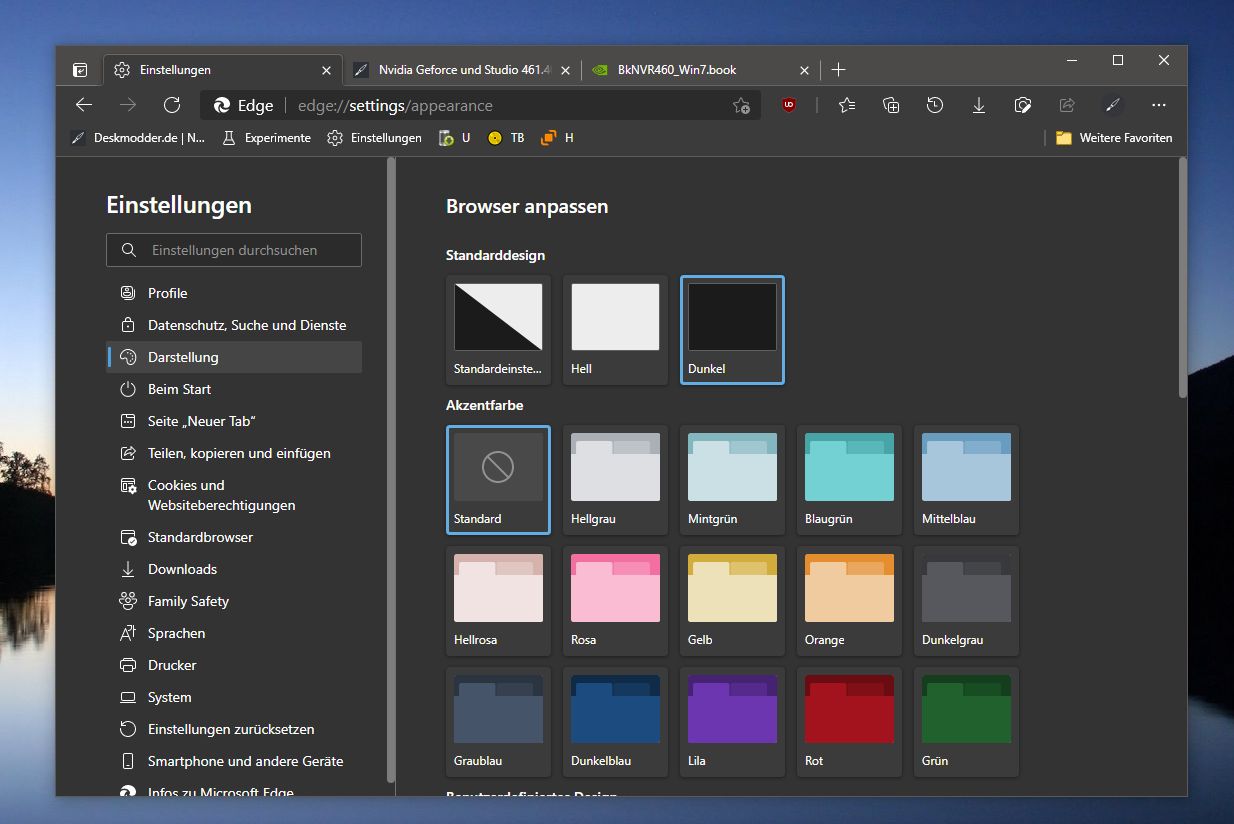Focus the Einstellungen durchsuchen search field
This screenshot has height=824, width=1234.
point(234,250)
